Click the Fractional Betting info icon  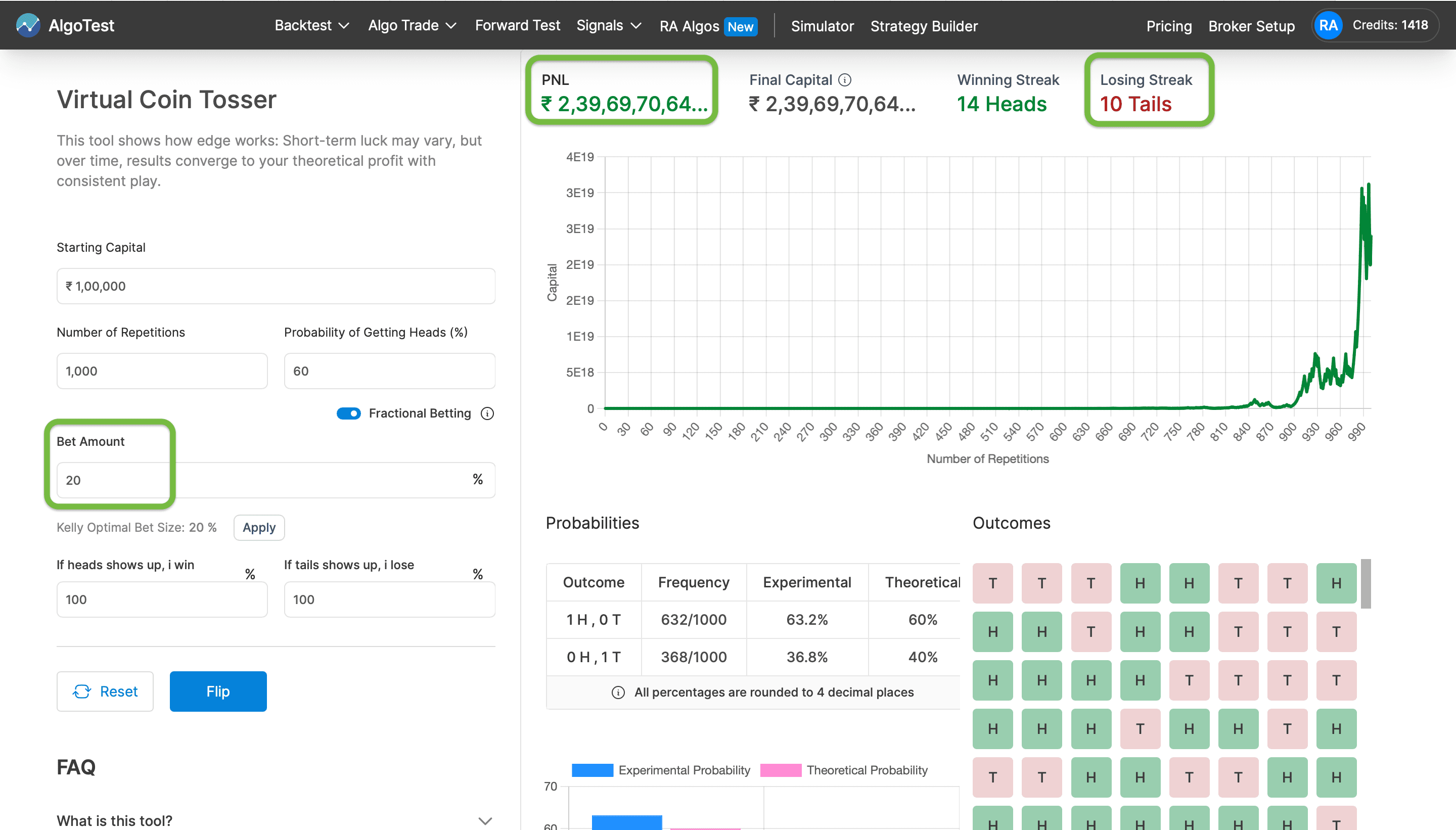(487, 413)
